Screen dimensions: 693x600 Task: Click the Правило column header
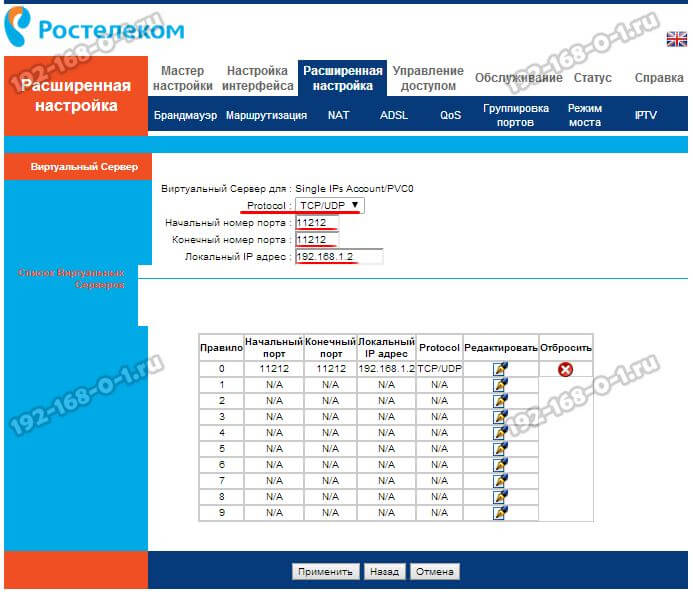pyautogui.click(x=221, y=348)
